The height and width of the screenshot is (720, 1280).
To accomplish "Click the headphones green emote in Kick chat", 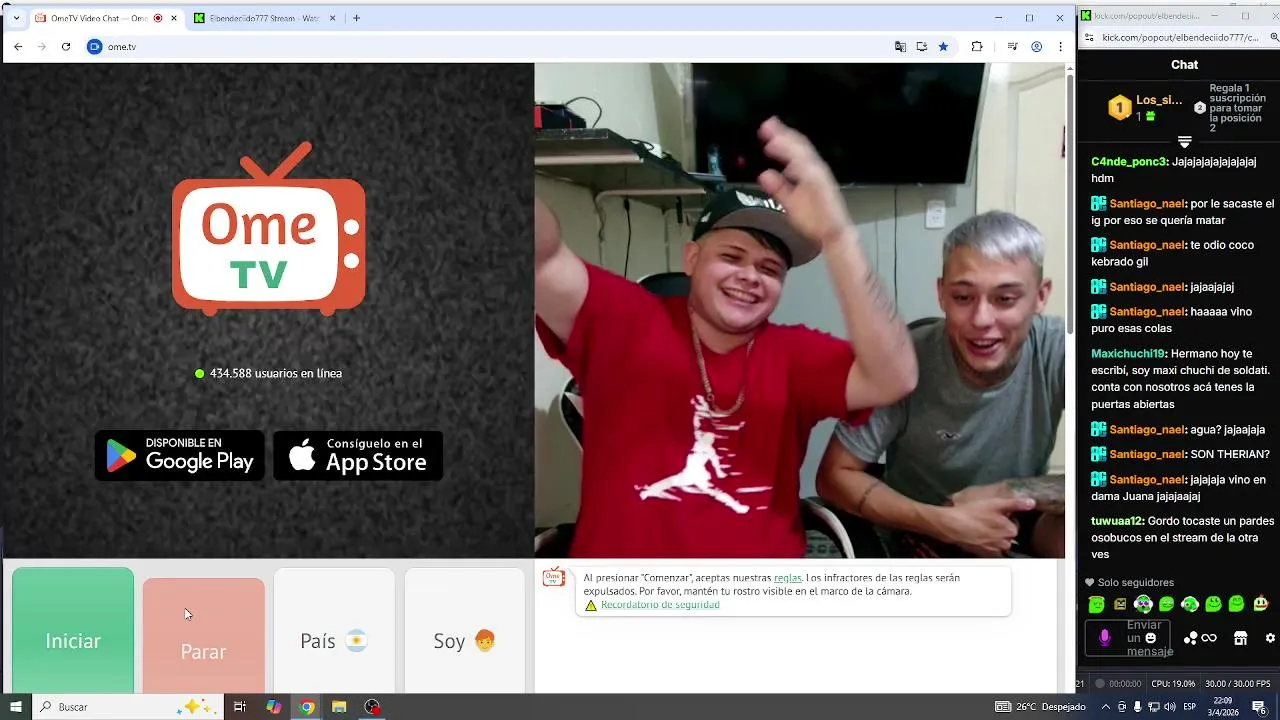I will pyautogui.click(x=1190, y=604).
